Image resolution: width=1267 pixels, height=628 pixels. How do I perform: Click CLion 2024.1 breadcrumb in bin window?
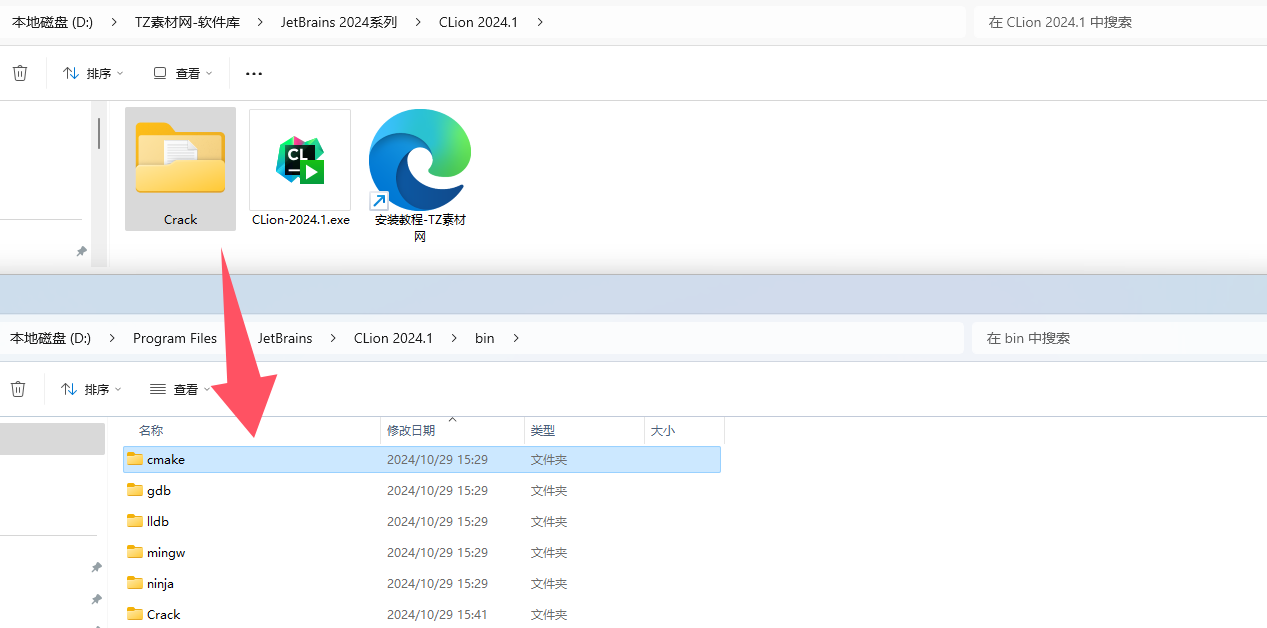[393, 338]
